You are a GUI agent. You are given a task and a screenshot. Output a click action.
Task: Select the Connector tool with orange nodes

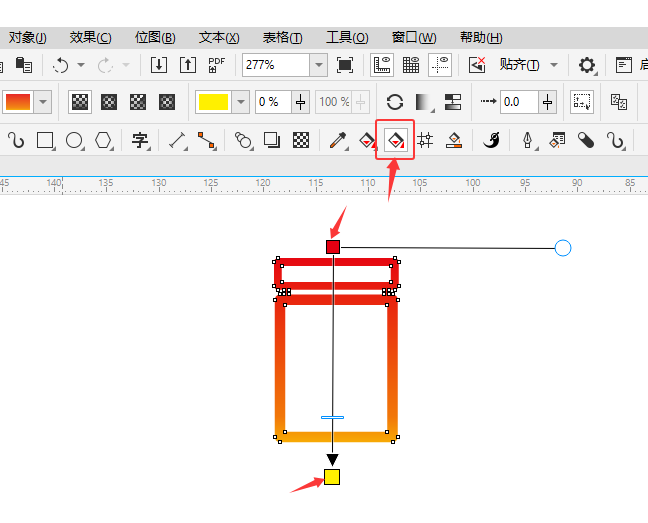click(206, 140)
